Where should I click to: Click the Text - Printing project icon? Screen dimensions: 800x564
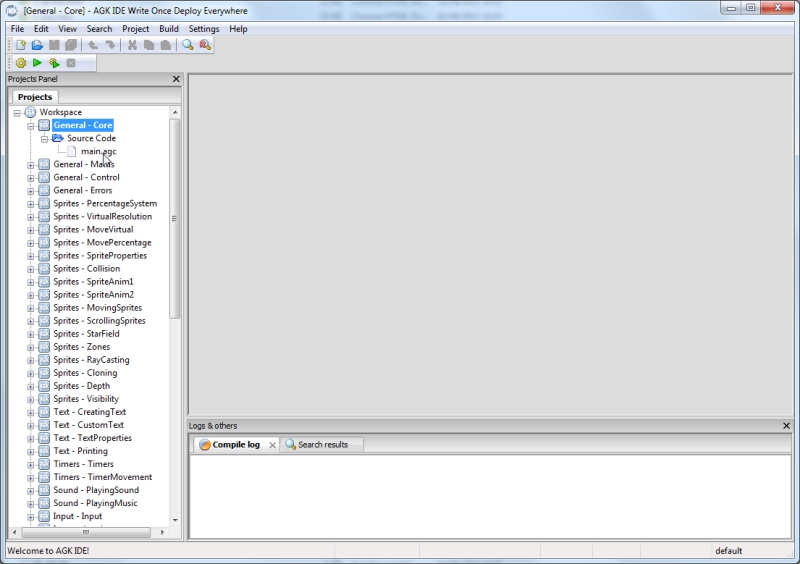click(x=44, y=451)
